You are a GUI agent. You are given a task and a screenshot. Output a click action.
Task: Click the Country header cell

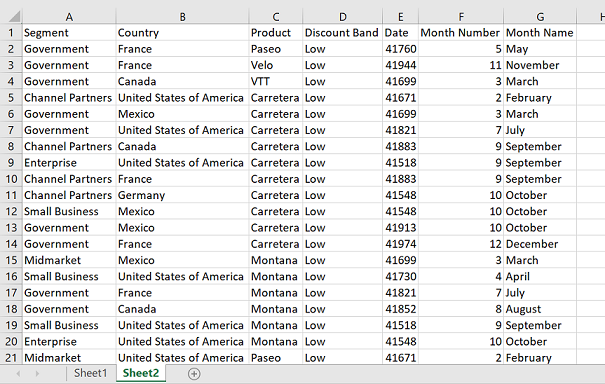(182, 33)
